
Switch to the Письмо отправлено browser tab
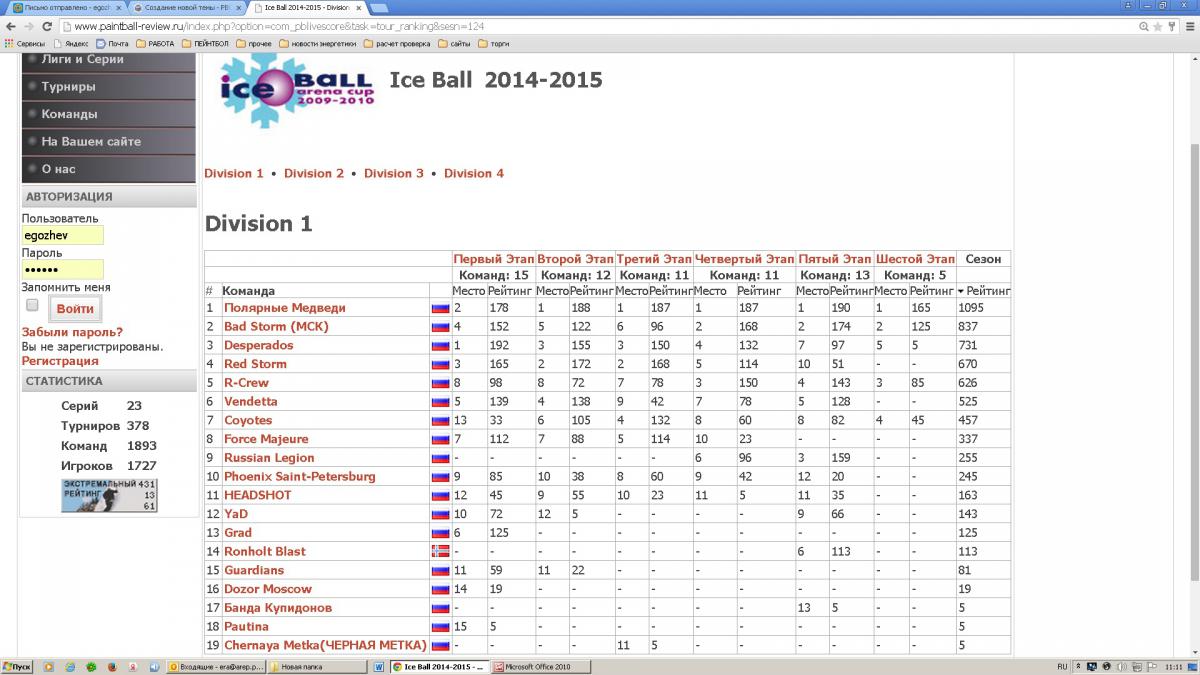[65, 7]
